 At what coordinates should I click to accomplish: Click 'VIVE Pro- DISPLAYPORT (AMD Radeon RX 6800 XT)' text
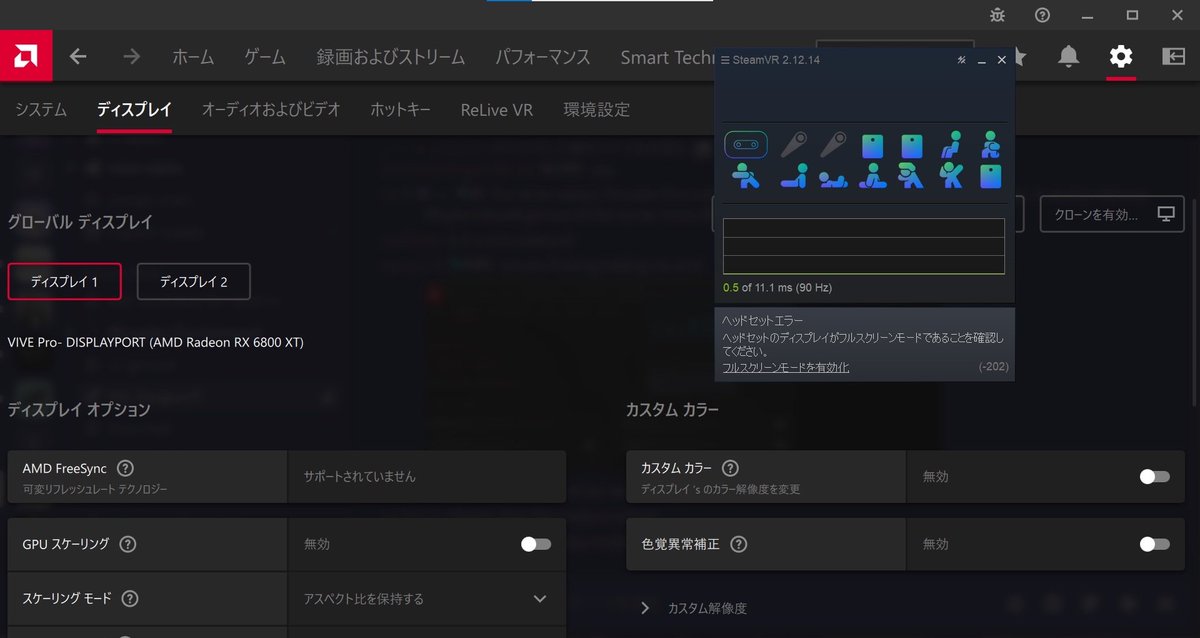(x=155, y=342)
